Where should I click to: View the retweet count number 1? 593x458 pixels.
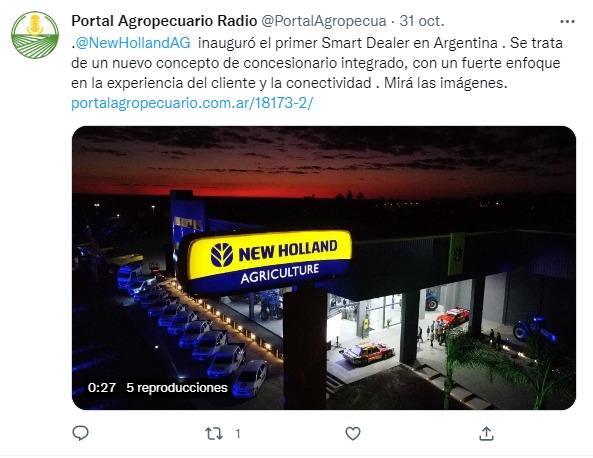[238, 433]
